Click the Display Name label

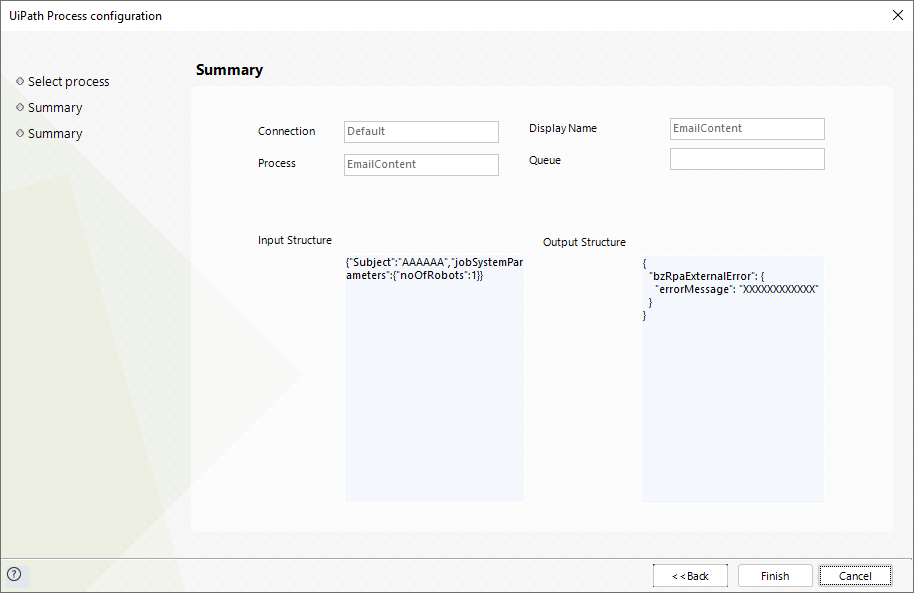pos(563,128)
